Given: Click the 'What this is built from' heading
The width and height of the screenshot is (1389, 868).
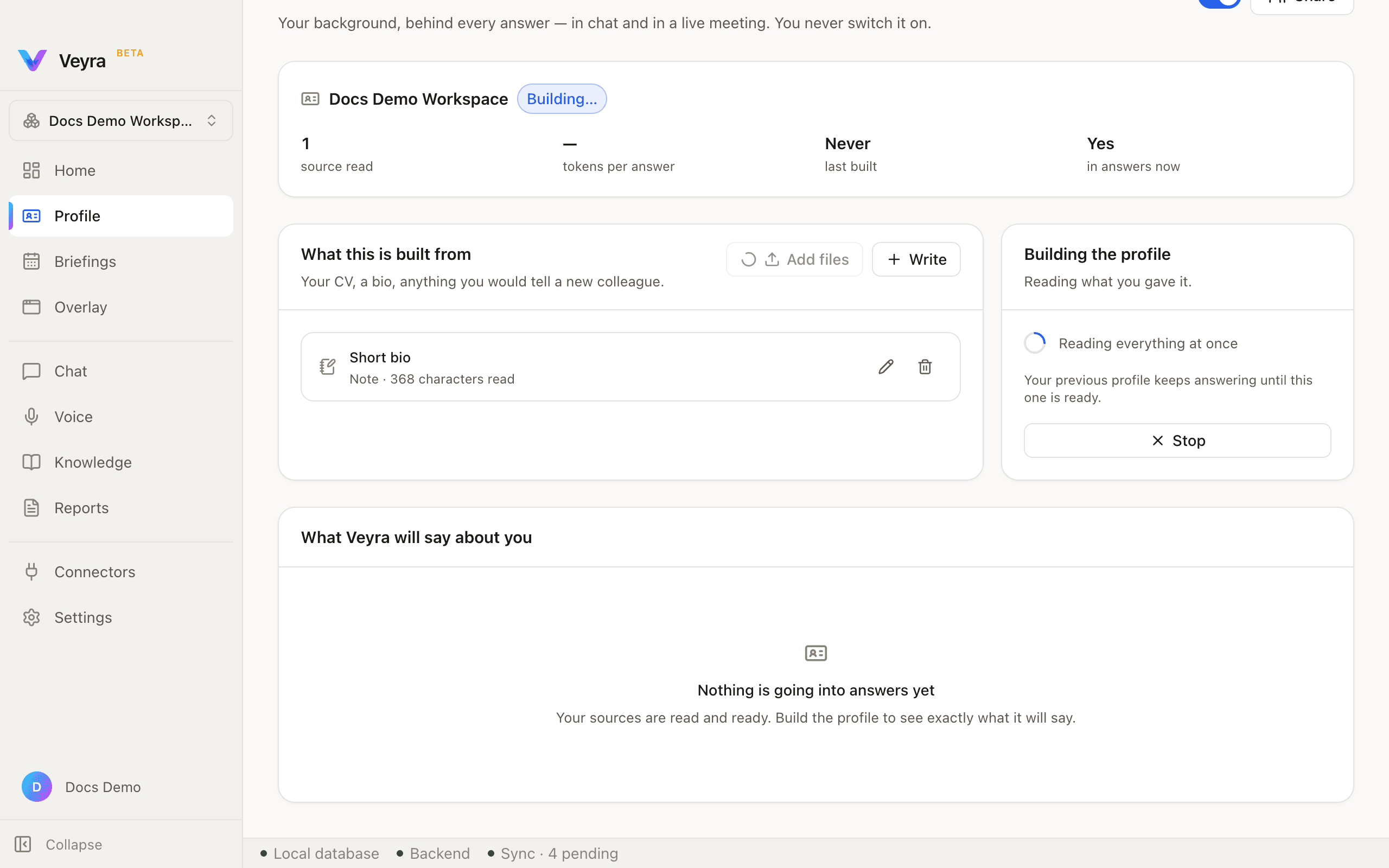Looking at the screenshot, I should (386, 254).
